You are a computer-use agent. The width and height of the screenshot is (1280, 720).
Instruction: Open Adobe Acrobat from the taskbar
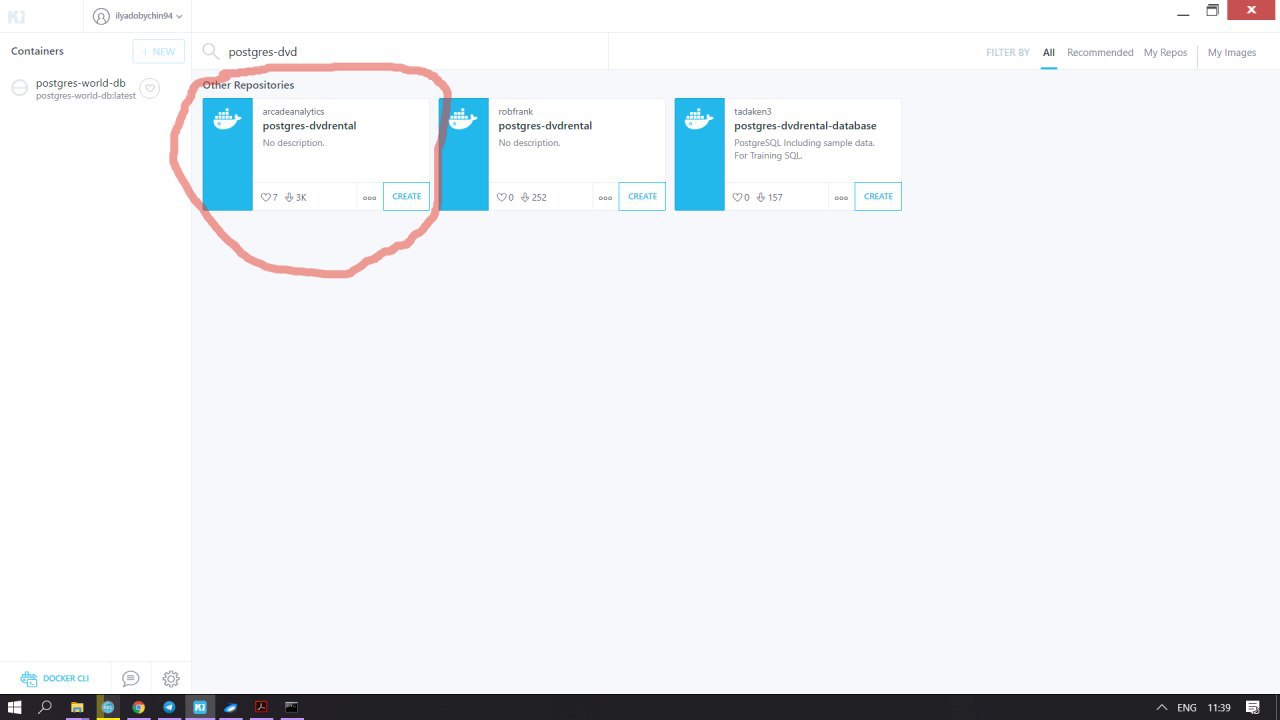point(261,707)
